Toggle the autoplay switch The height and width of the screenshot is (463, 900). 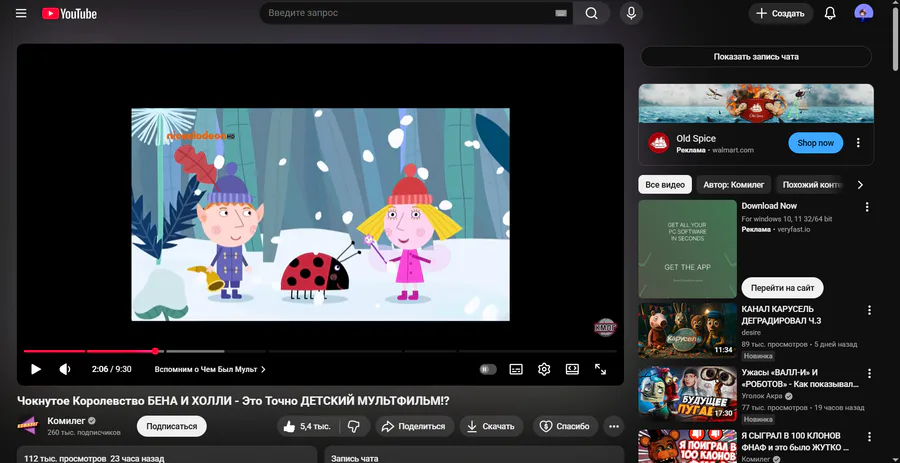pos(488,369)
